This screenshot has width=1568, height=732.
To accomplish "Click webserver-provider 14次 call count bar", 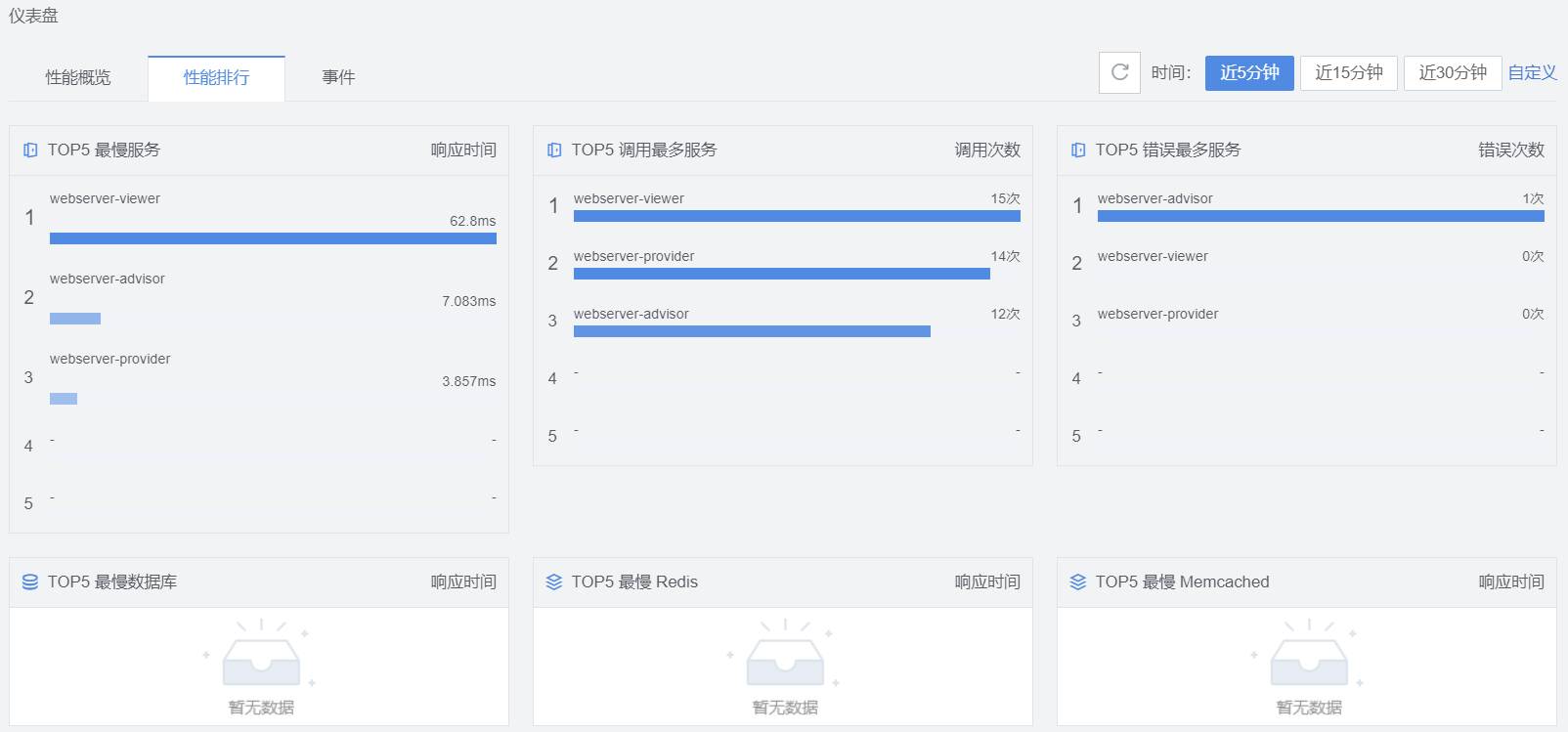I will (x=781, y=274).
